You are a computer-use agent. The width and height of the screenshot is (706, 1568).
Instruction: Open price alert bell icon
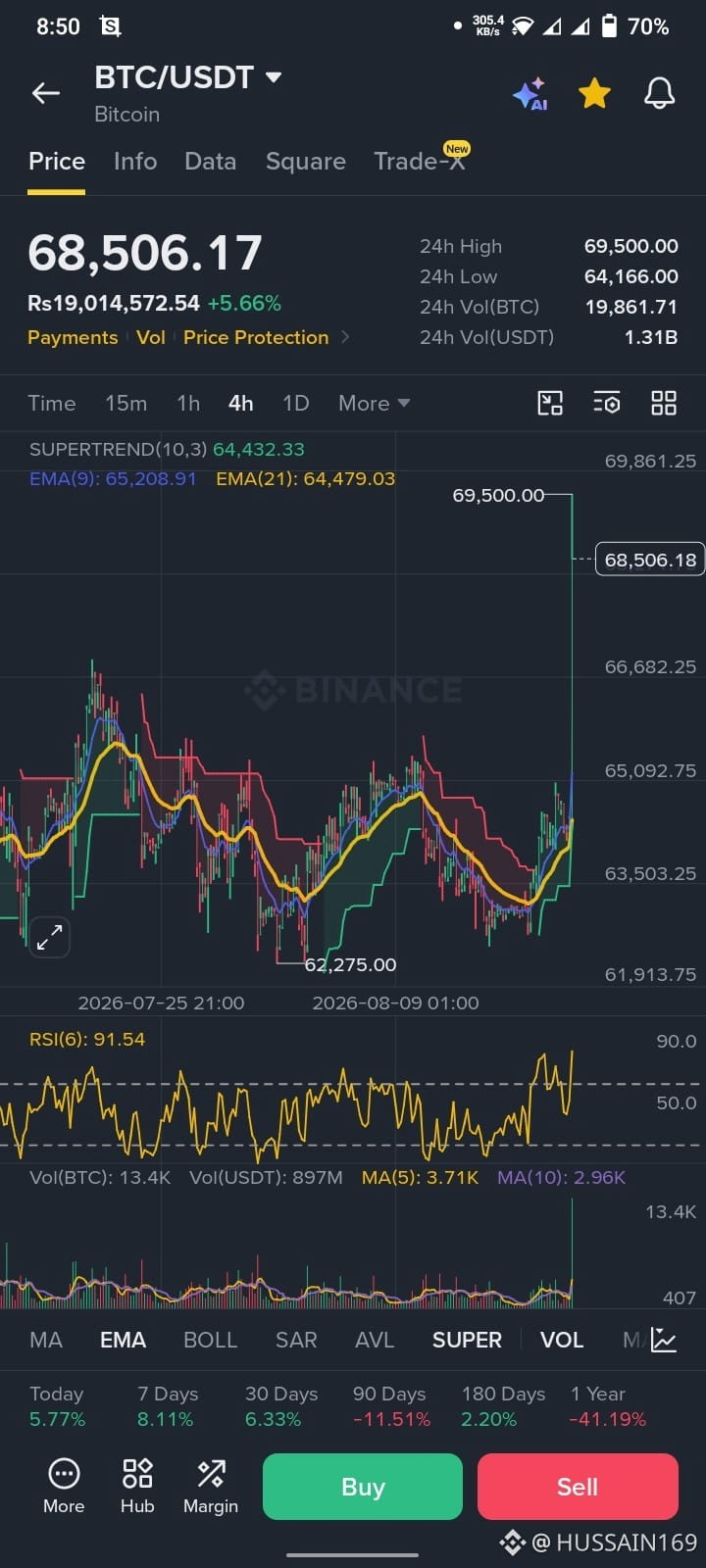click(659, 94)
